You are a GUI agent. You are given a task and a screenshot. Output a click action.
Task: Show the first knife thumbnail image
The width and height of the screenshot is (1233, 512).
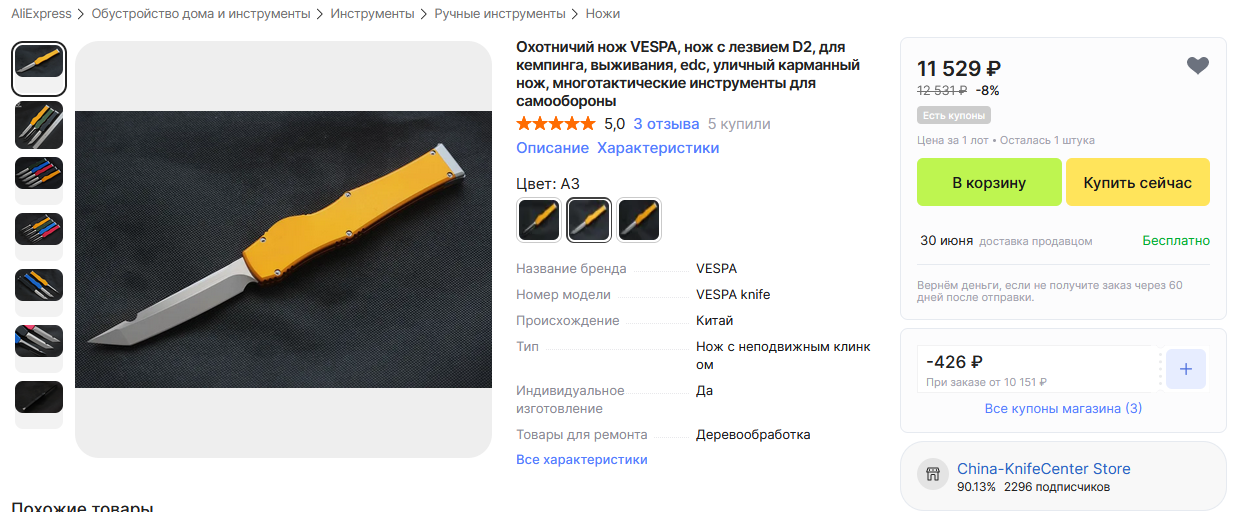point(39,68)
